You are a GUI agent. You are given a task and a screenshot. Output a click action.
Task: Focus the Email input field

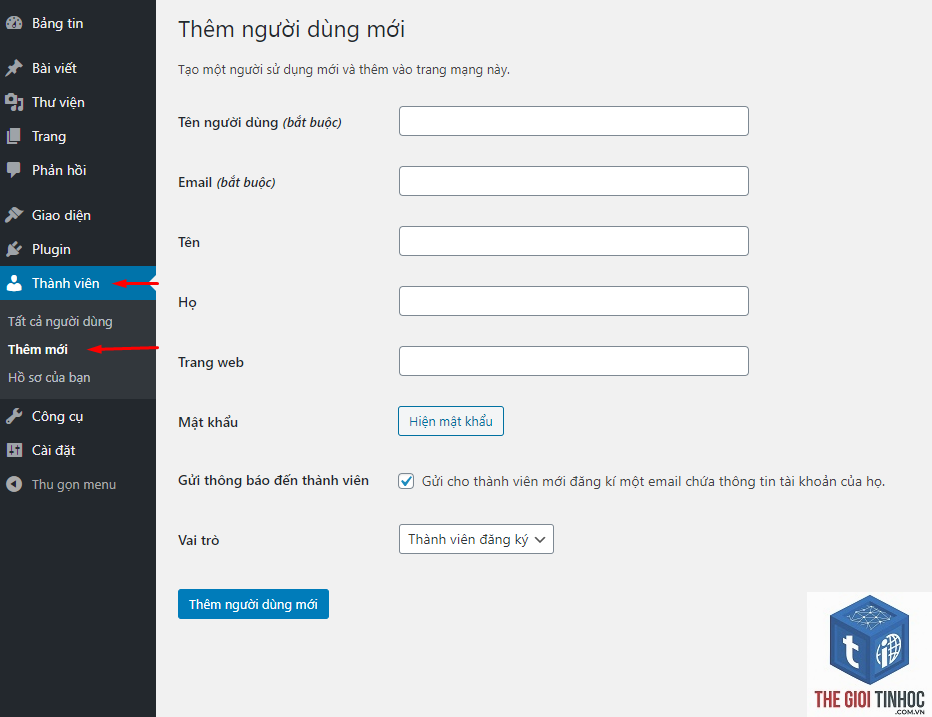coord(574,181)
